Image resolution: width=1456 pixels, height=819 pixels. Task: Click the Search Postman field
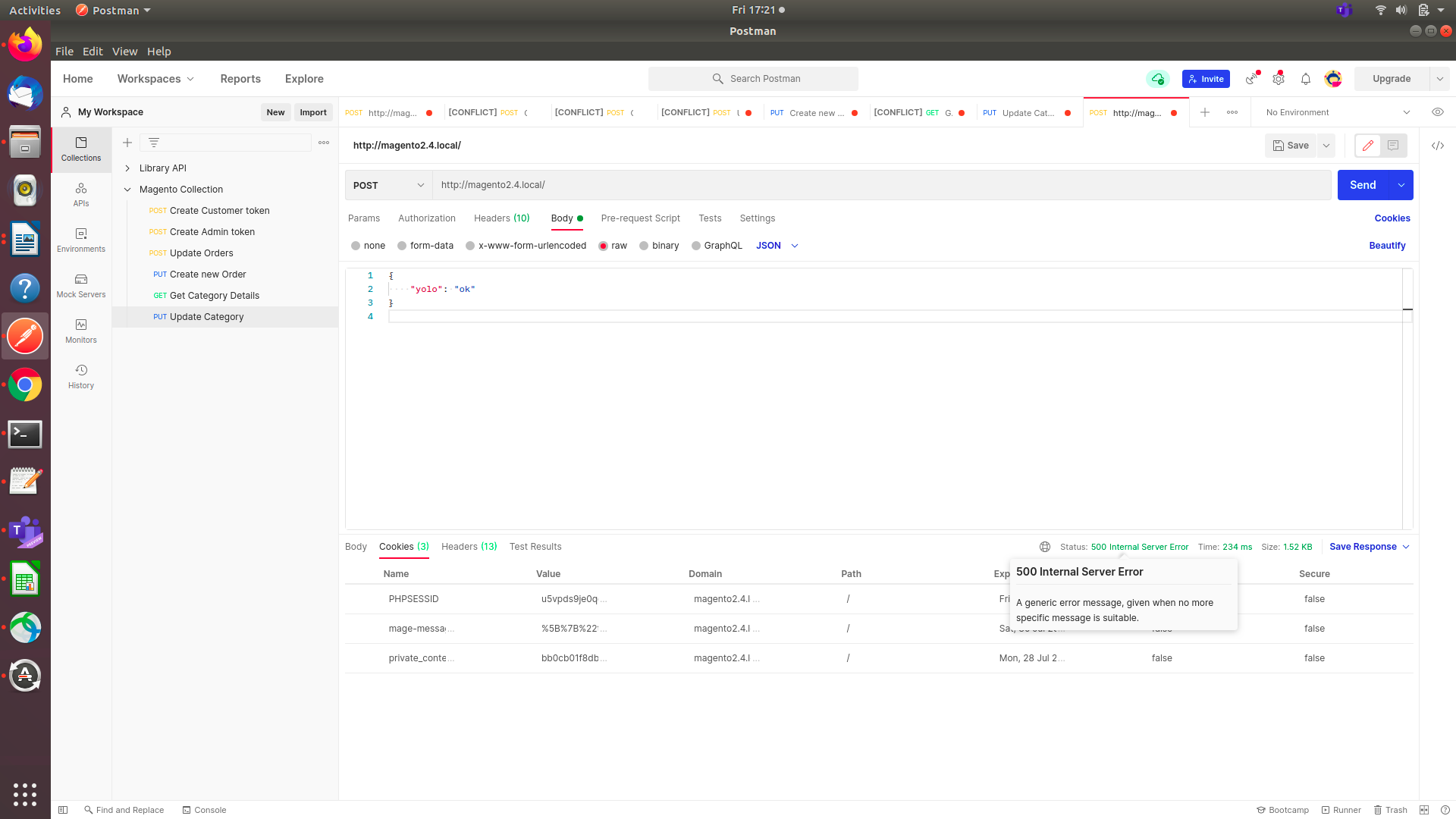point(753,79)
